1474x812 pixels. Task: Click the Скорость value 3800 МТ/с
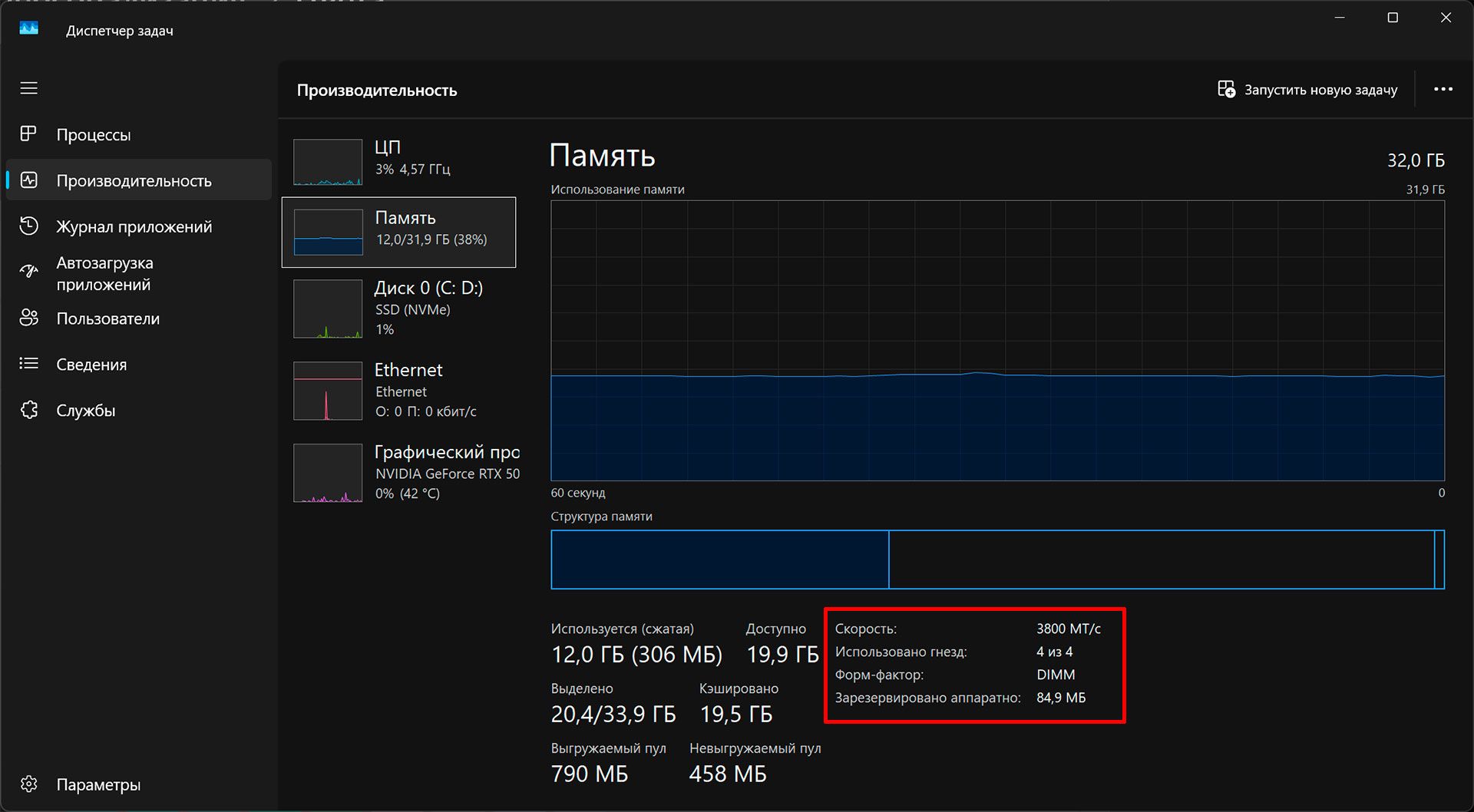1069,629
